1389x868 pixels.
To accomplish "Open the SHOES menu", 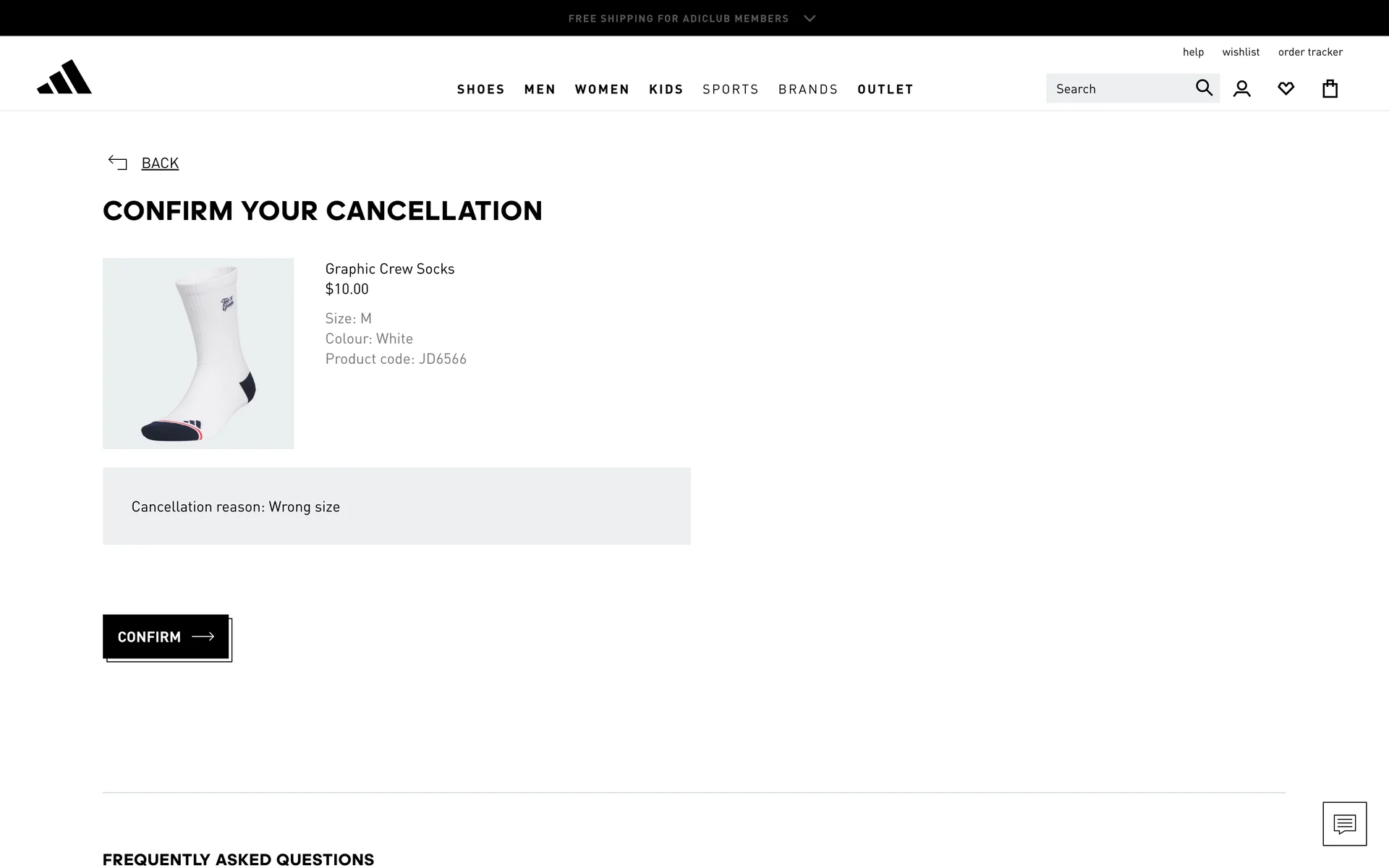I will (481, 89).
